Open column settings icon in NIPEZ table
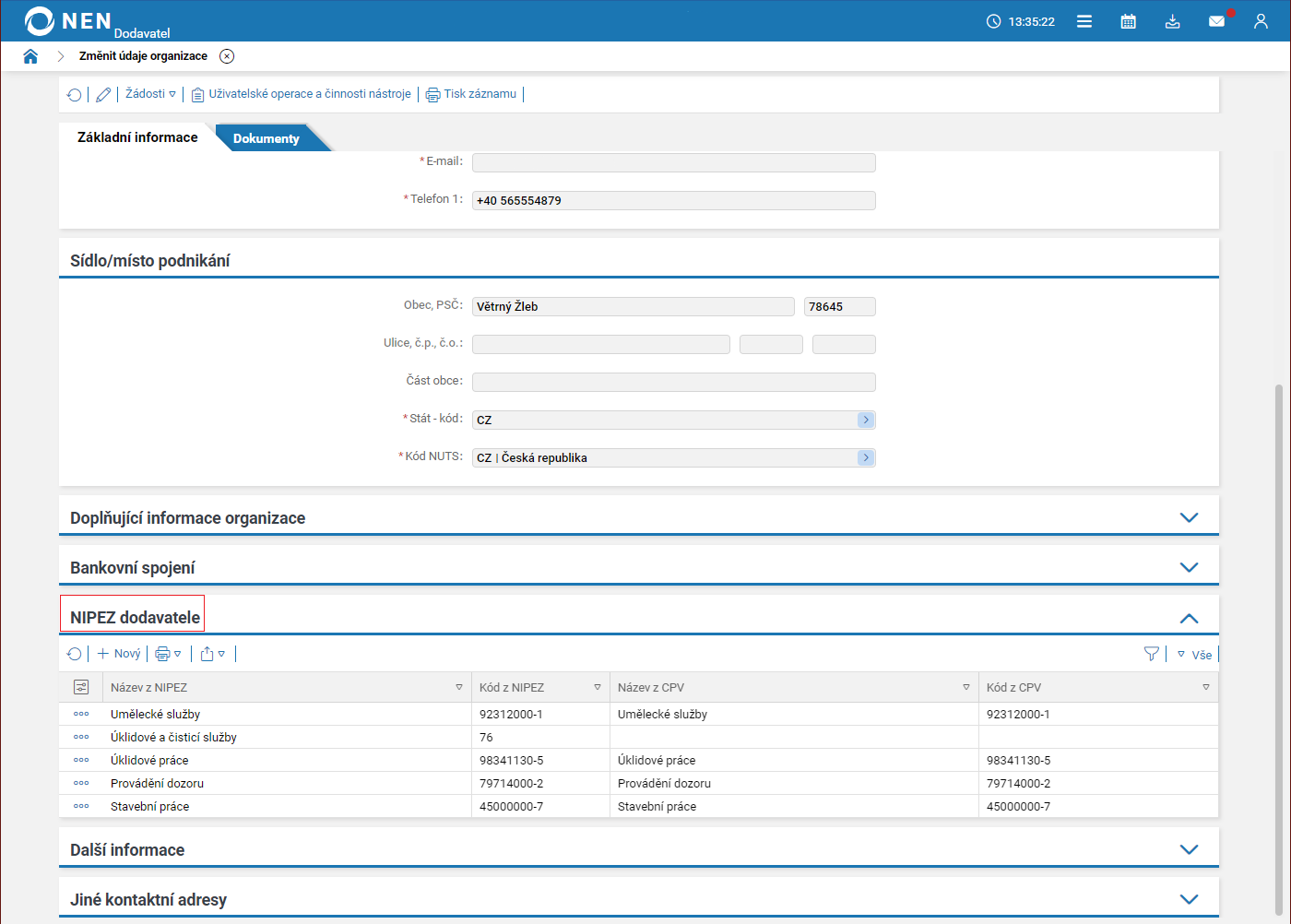 [x=81, y=687]
